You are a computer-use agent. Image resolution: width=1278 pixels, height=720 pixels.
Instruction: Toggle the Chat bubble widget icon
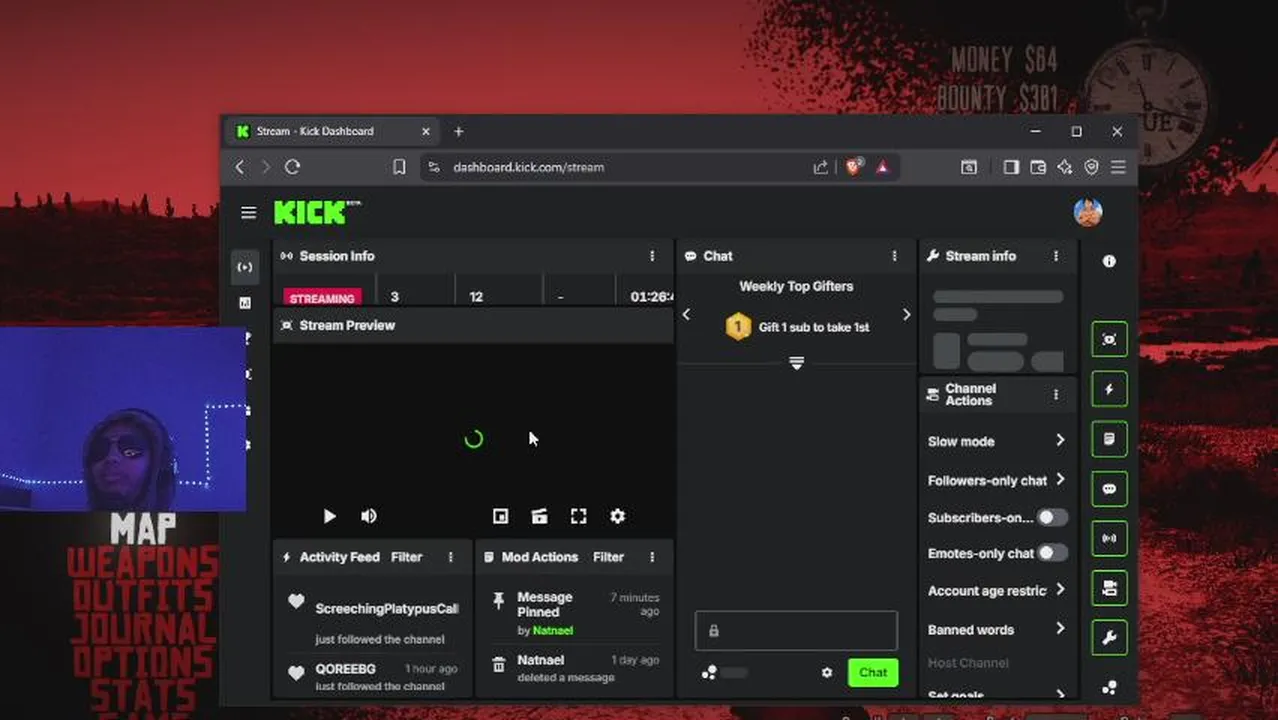(1109, 489)
